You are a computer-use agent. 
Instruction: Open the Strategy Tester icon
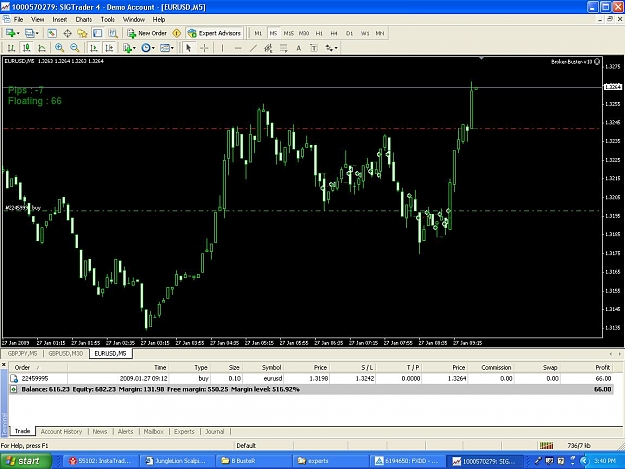[113, 33]
